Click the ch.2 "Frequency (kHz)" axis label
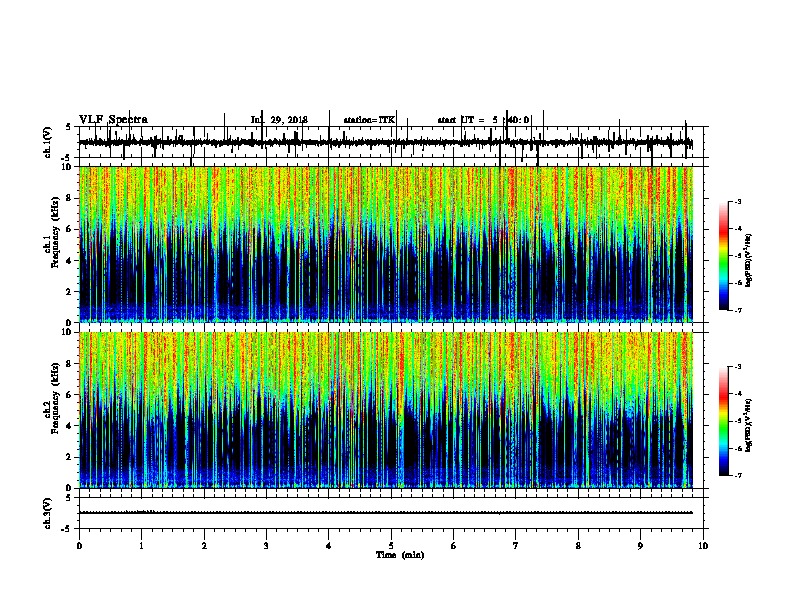Image resolution: width=792 pixels, height=612 pixels. click(x=55, y=398)
